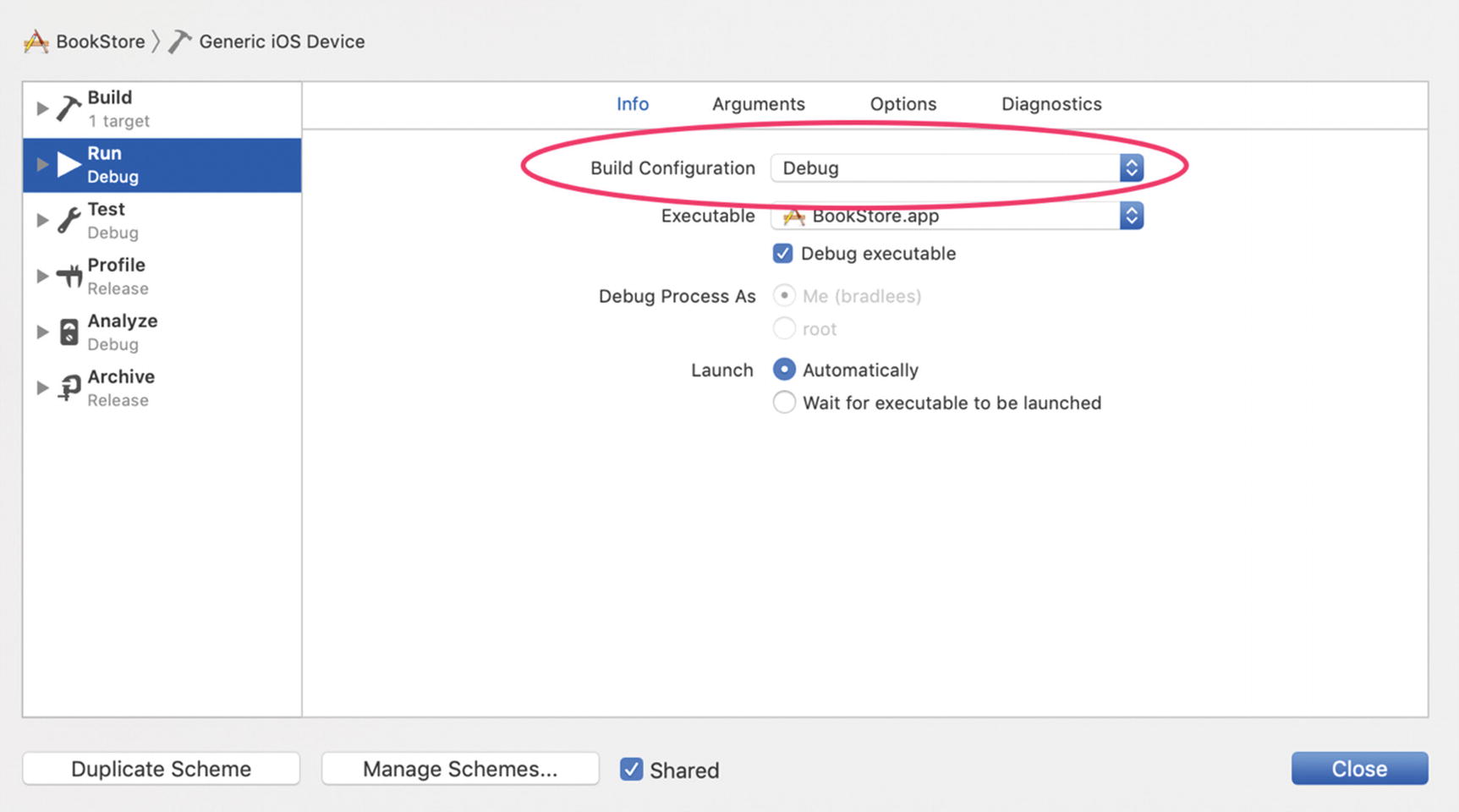This screenshot has width=1459, height=812.
Task: Expand the Archive disclosure triangle
Action: point(41,387)
